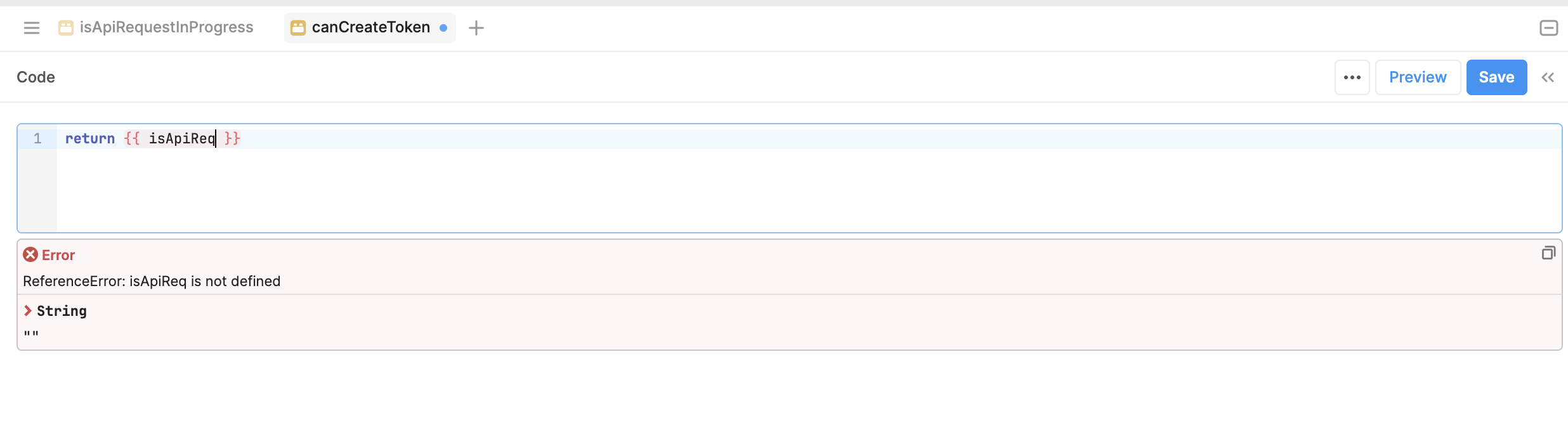Screen dimensions: 1568x425
Task: Click the return keyword in code
Action: click(90, 138)
